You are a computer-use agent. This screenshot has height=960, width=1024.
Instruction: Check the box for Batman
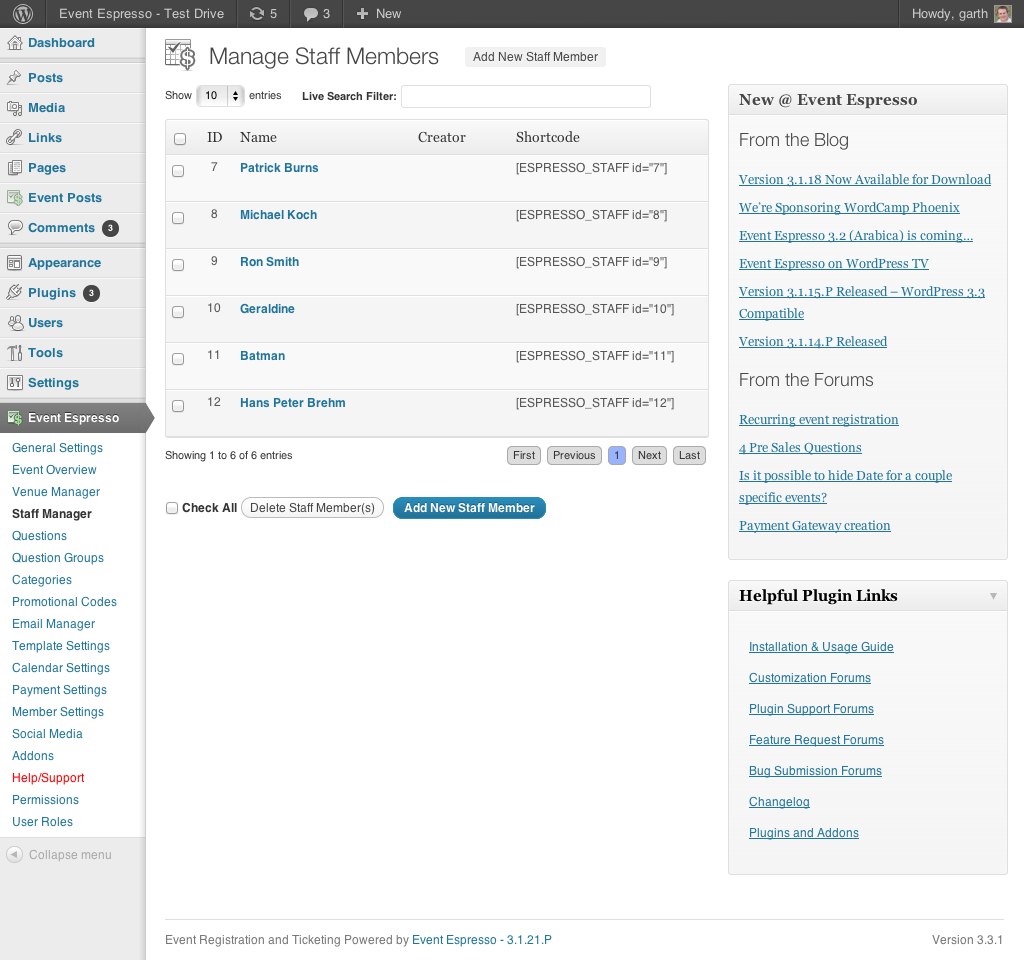178,359
